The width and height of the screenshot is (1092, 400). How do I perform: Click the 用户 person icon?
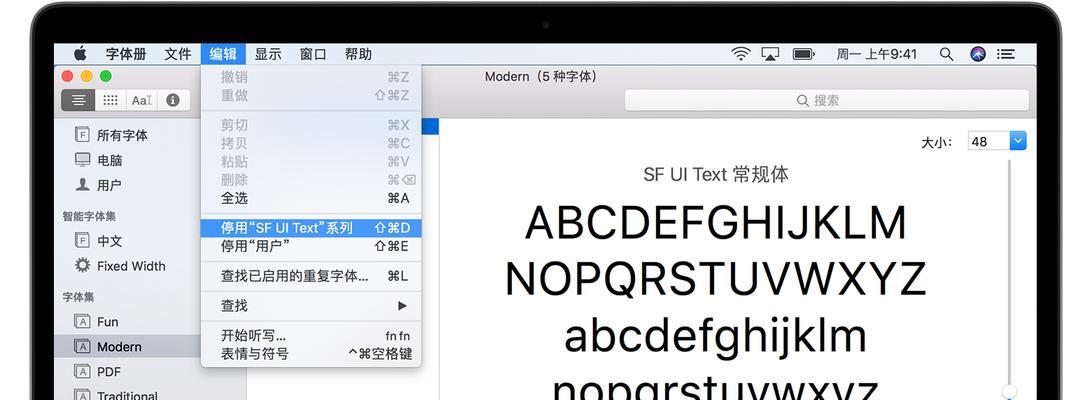[x=82, y=185]
